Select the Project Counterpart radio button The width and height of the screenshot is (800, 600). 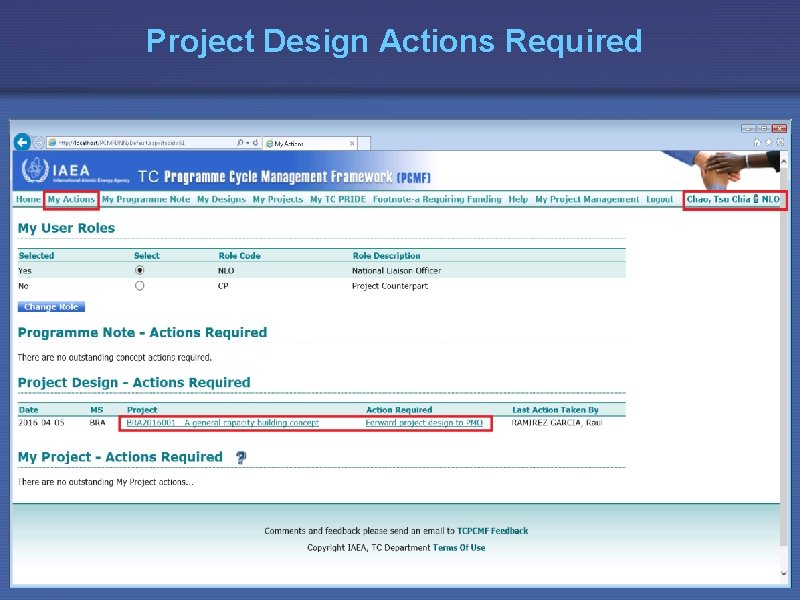[x=140, y=286]
